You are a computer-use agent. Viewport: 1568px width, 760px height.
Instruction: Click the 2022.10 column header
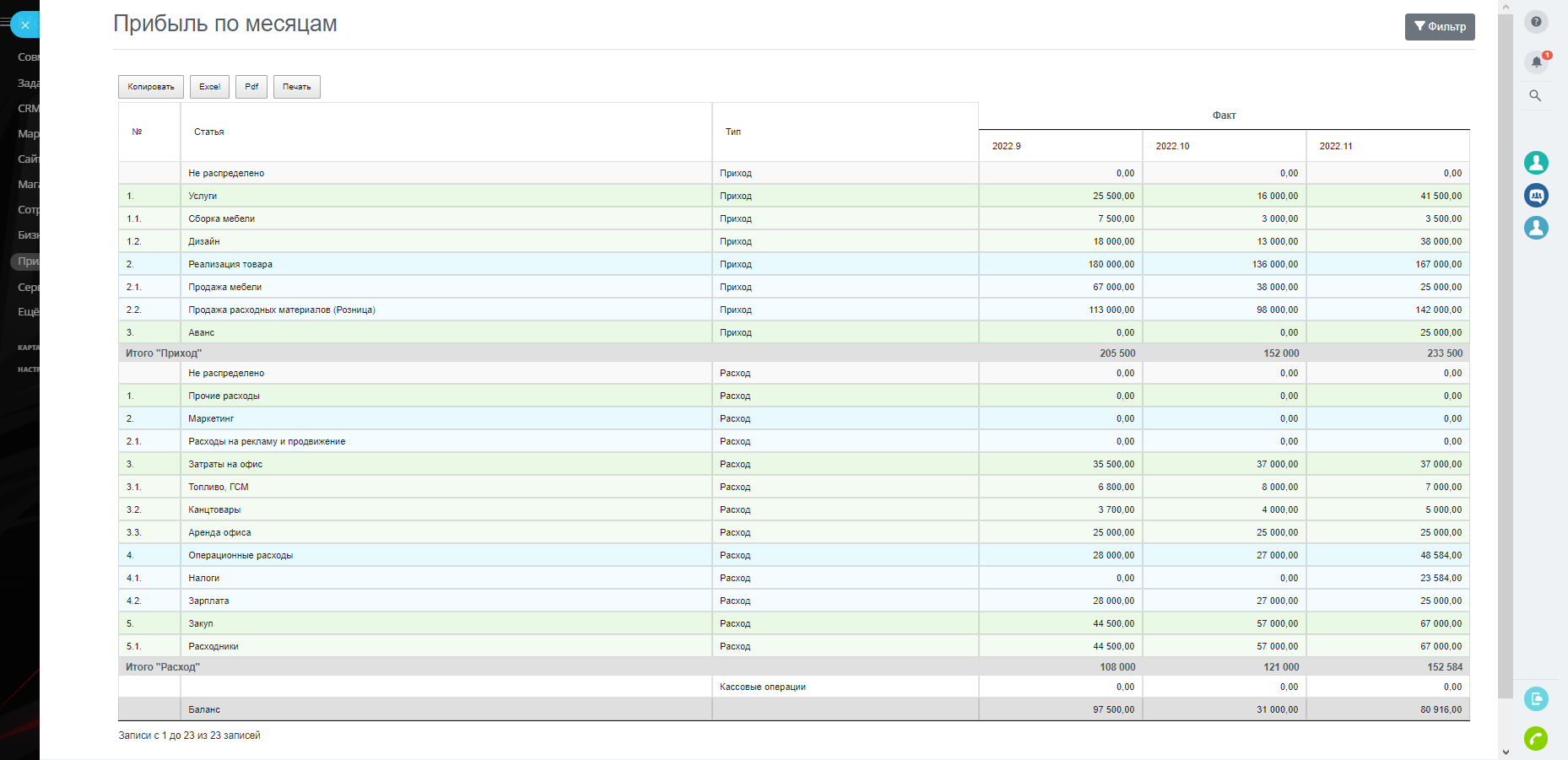point(1172,147)
